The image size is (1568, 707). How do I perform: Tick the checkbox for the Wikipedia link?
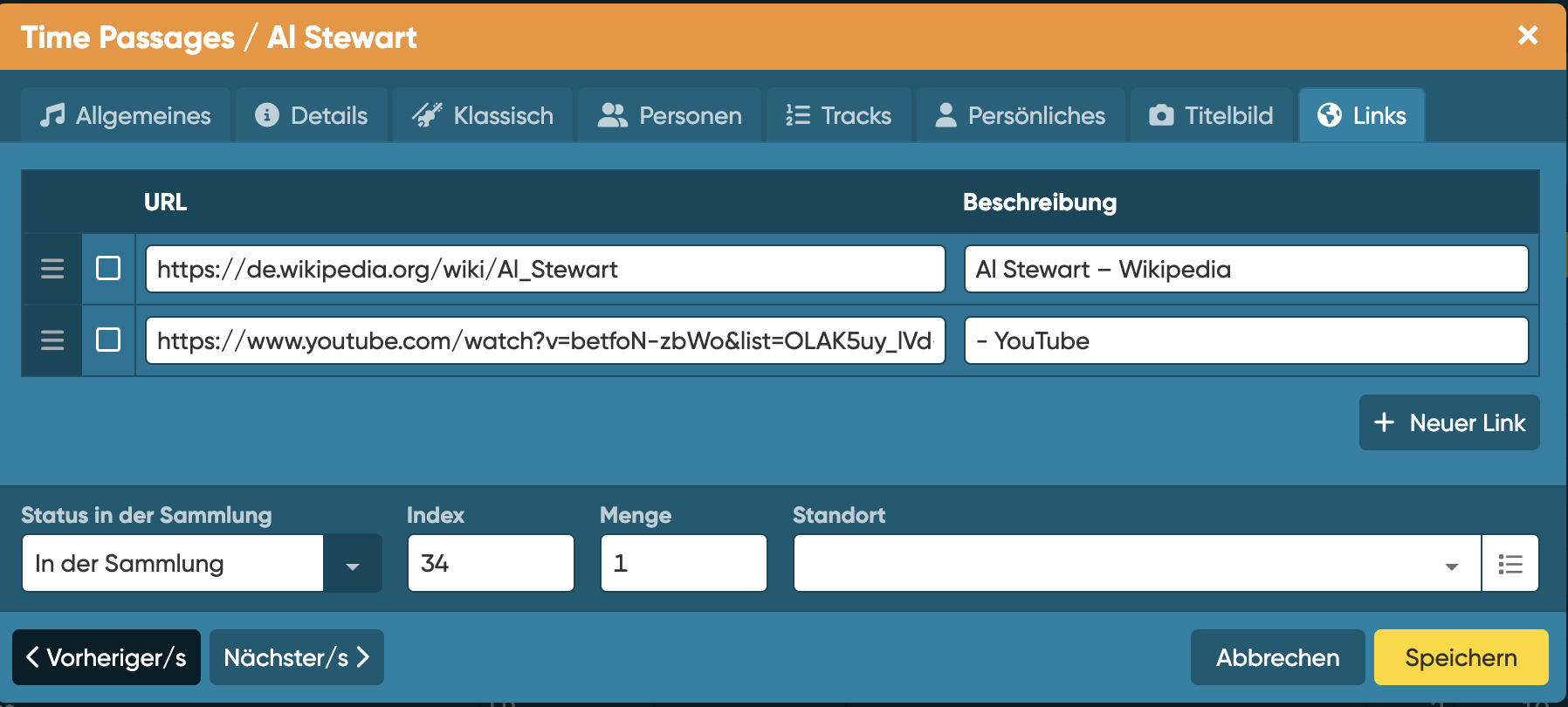tap(108, 269)
